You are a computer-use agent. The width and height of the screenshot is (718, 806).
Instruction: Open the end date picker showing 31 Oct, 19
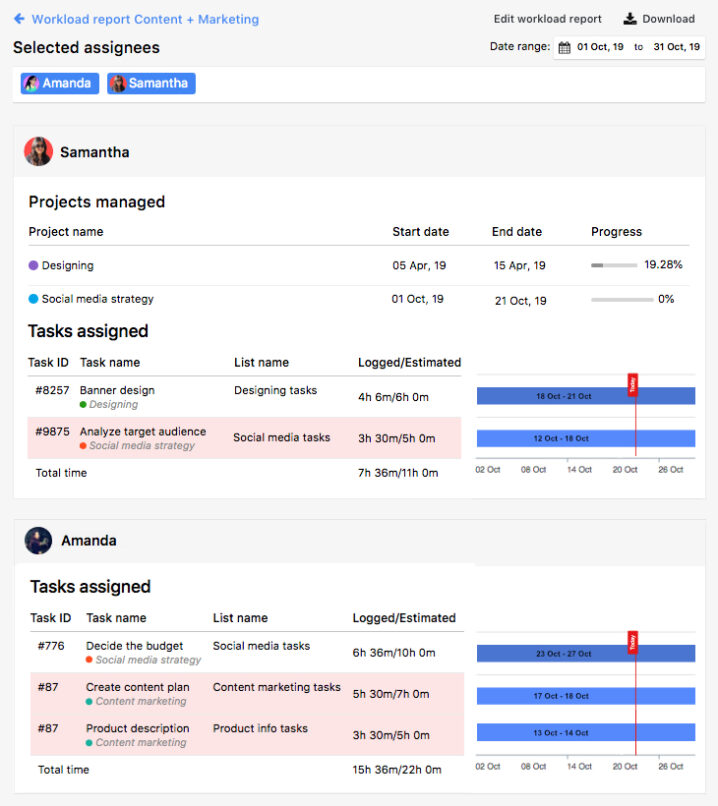point(678,46)
